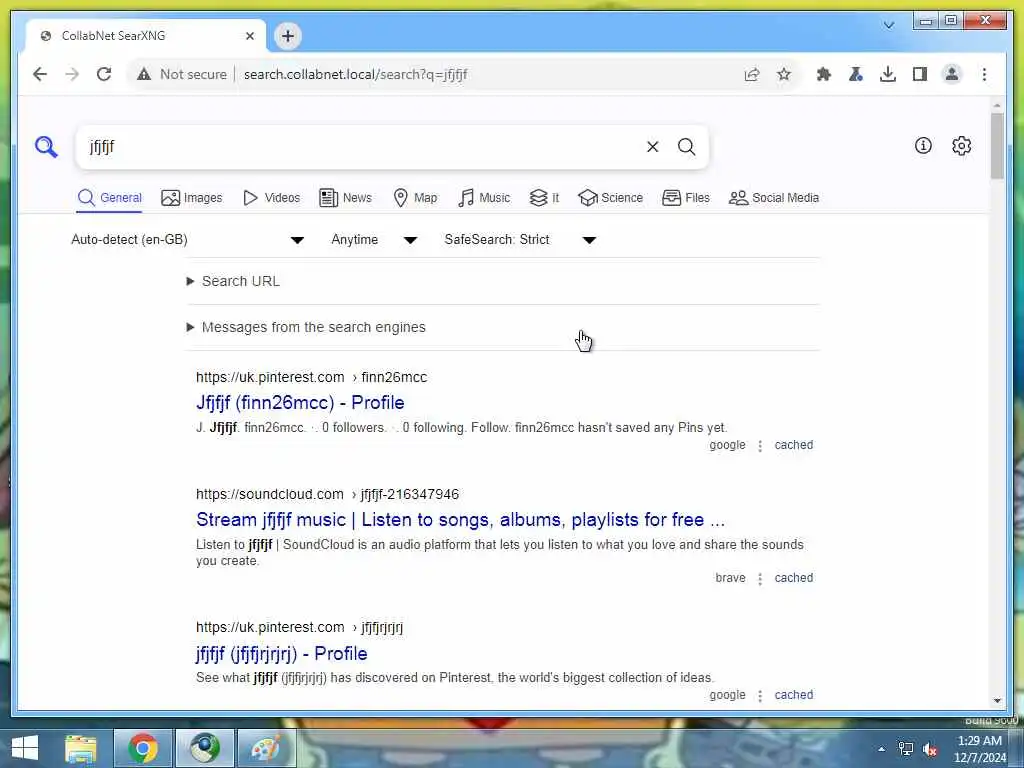Open Chrome profile avatar
1024x768 pixels.
952,74
